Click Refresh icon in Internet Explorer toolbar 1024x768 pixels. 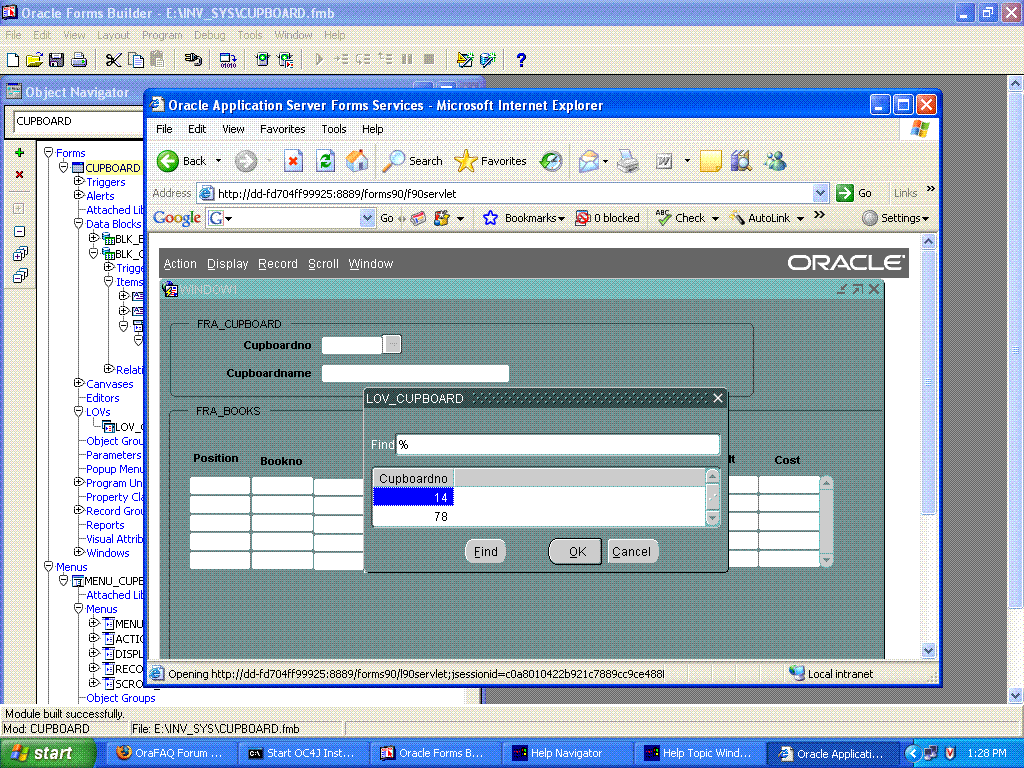pos(325,161)
